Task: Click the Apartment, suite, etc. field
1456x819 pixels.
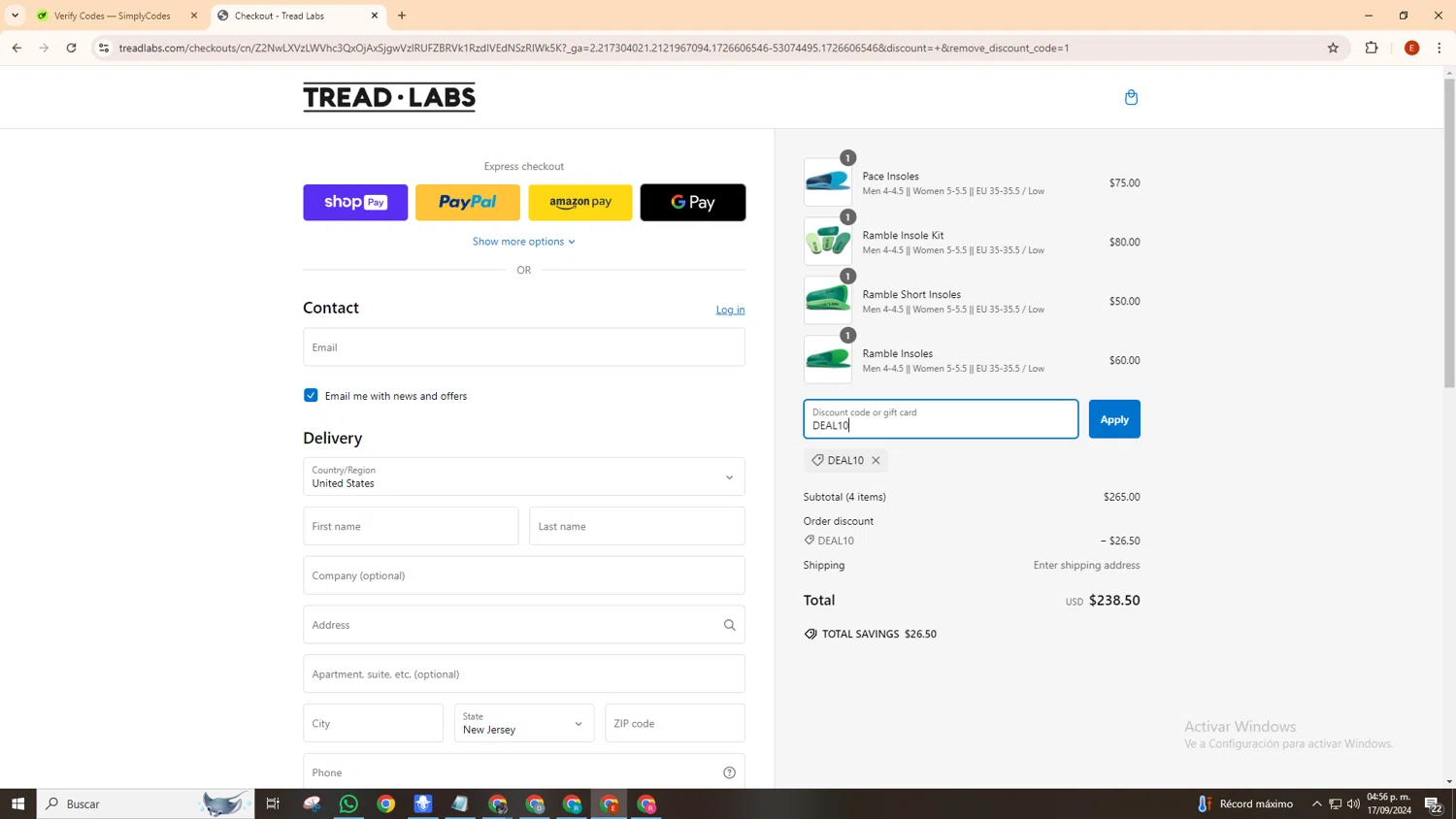Action: click(524, 673)
